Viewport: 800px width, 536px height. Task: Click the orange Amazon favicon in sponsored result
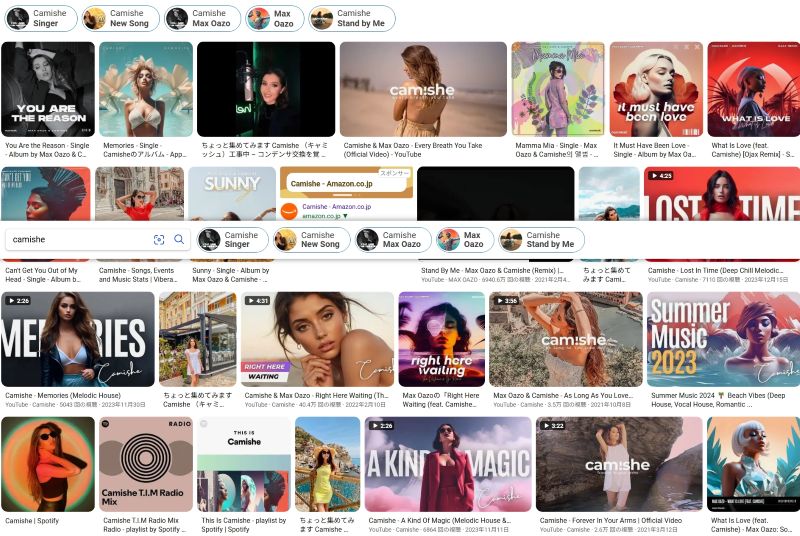[288, 209]
